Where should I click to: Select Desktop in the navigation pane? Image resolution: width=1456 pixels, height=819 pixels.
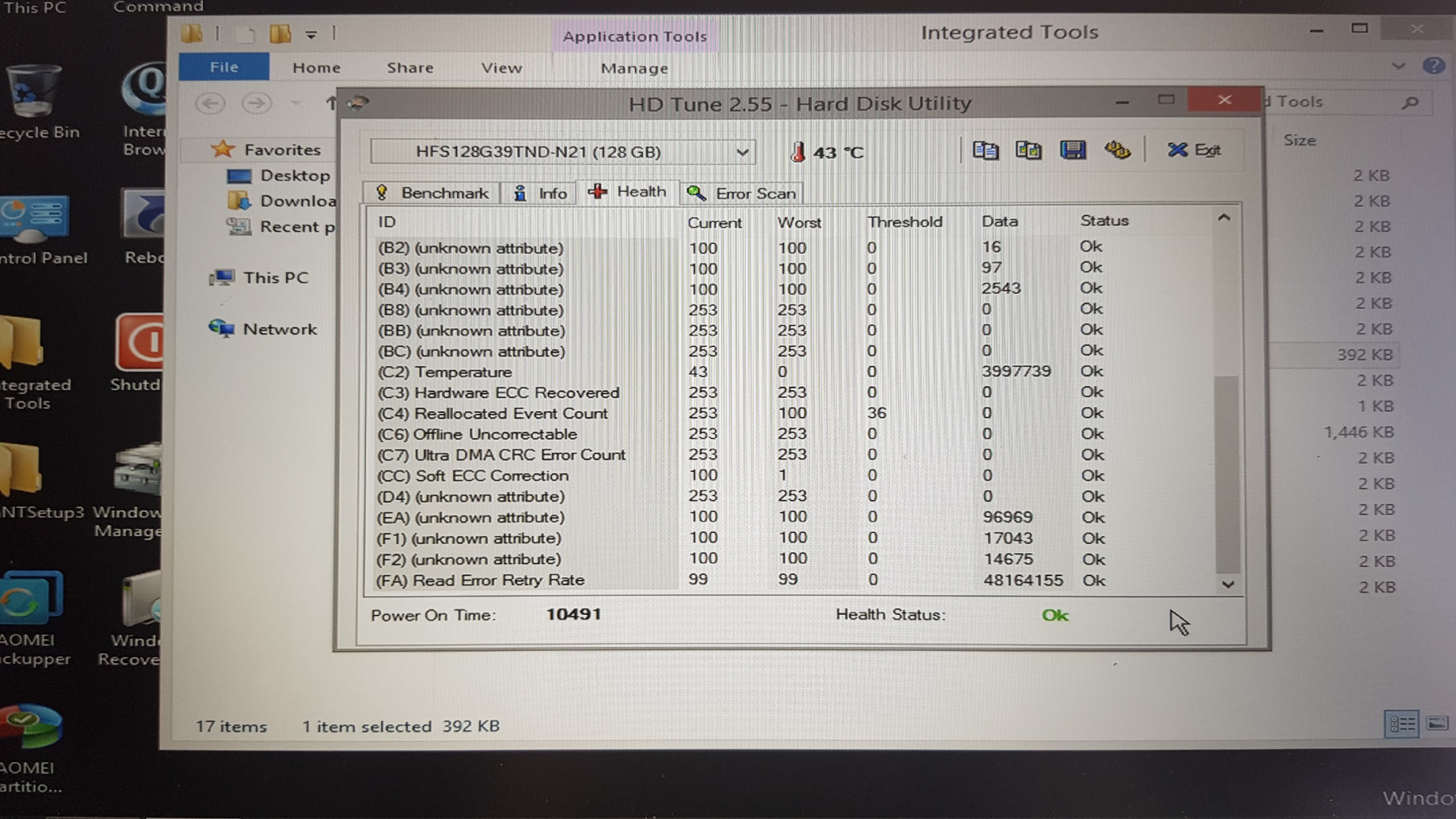(x=279, y=176)
